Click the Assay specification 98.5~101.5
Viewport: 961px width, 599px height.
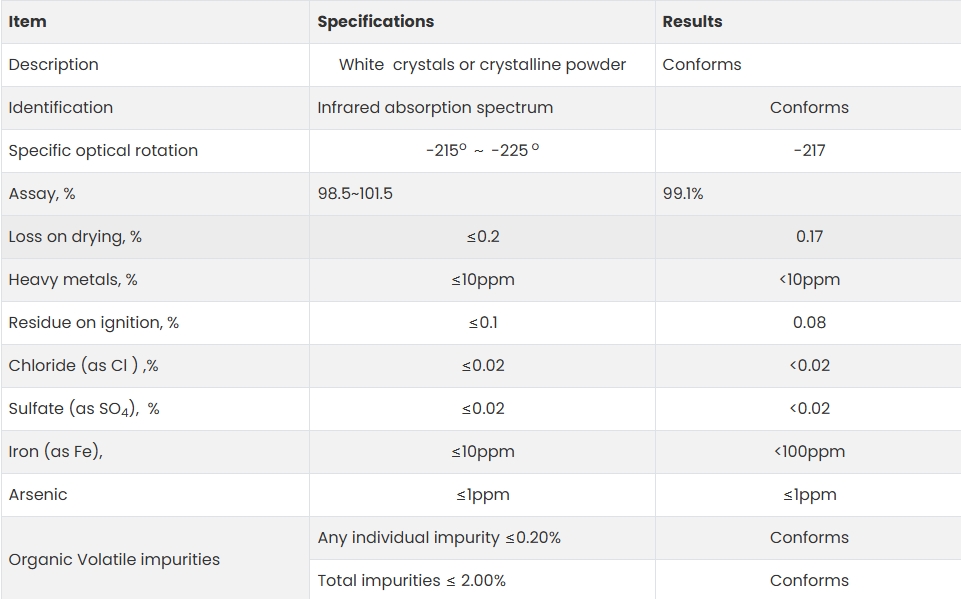[355, 194]
